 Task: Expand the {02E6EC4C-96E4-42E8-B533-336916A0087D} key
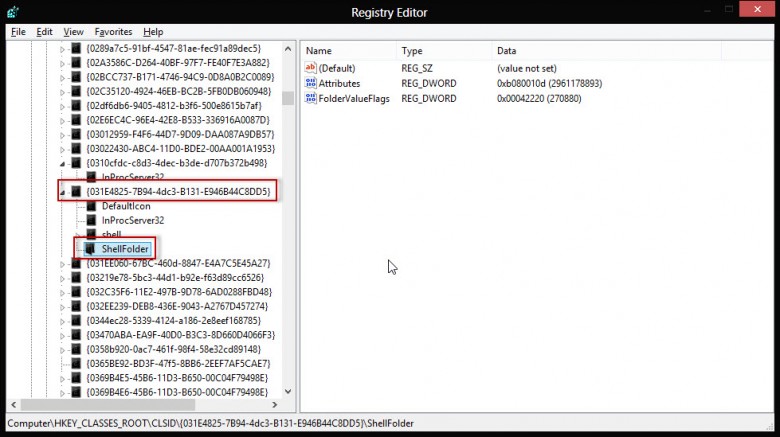pyautogui.click(x=62, y=121)
